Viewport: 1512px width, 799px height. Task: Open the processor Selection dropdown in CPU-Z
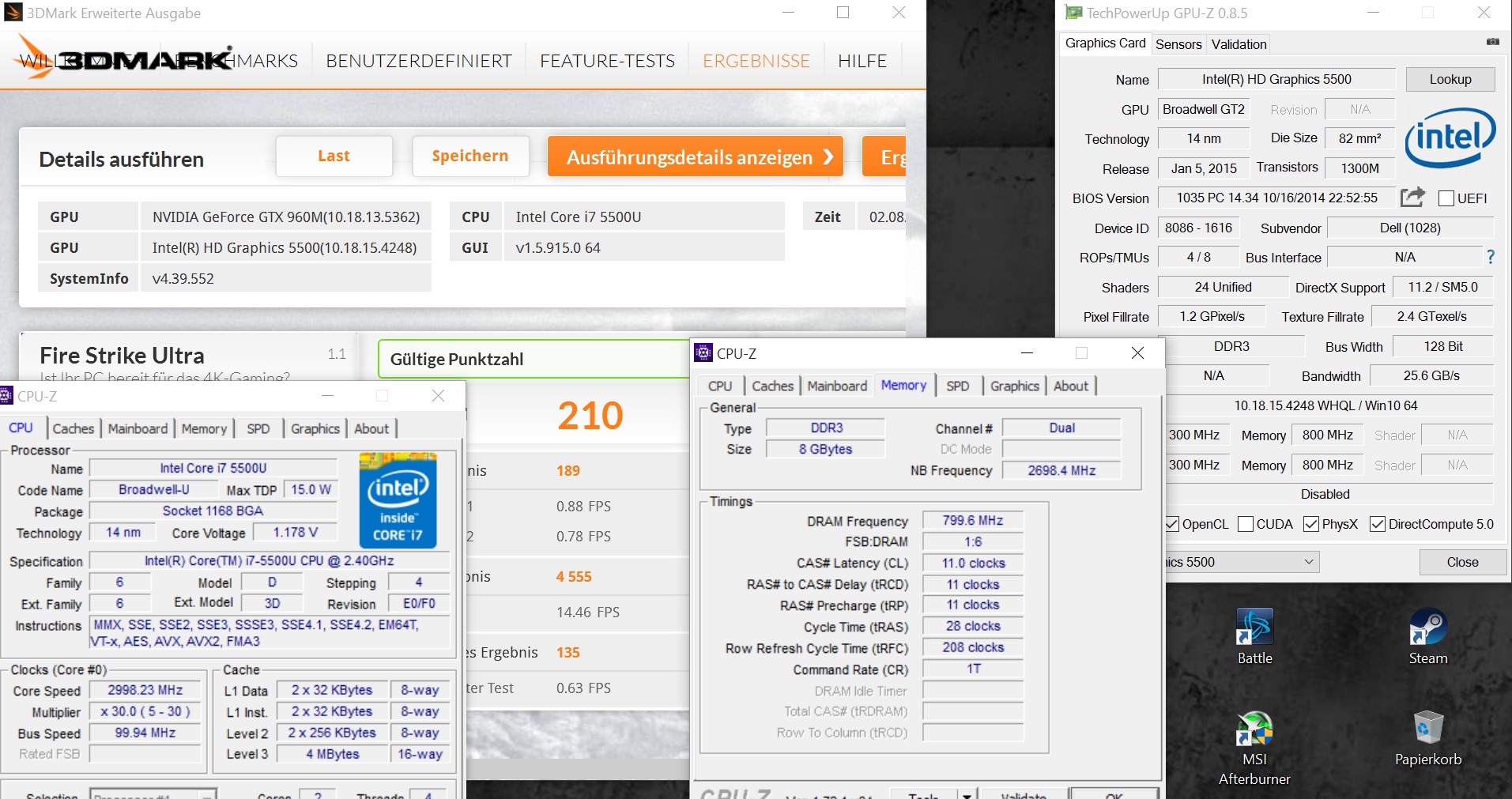[x=153, y=793]
